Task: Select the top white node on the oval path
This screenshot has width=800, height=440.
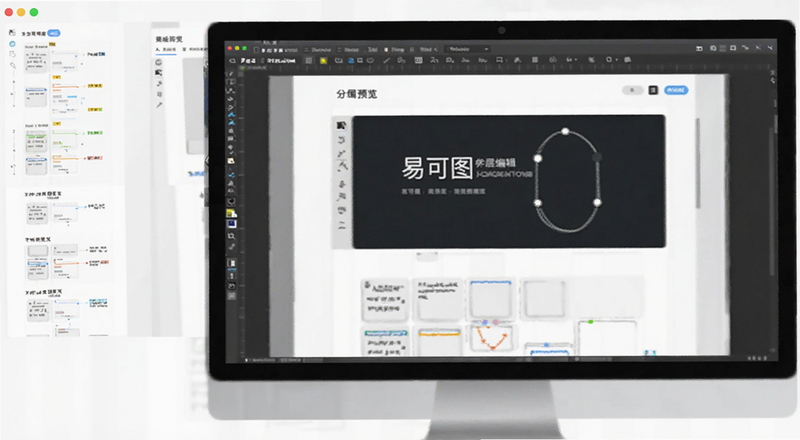Action: [x=565, y=131]
